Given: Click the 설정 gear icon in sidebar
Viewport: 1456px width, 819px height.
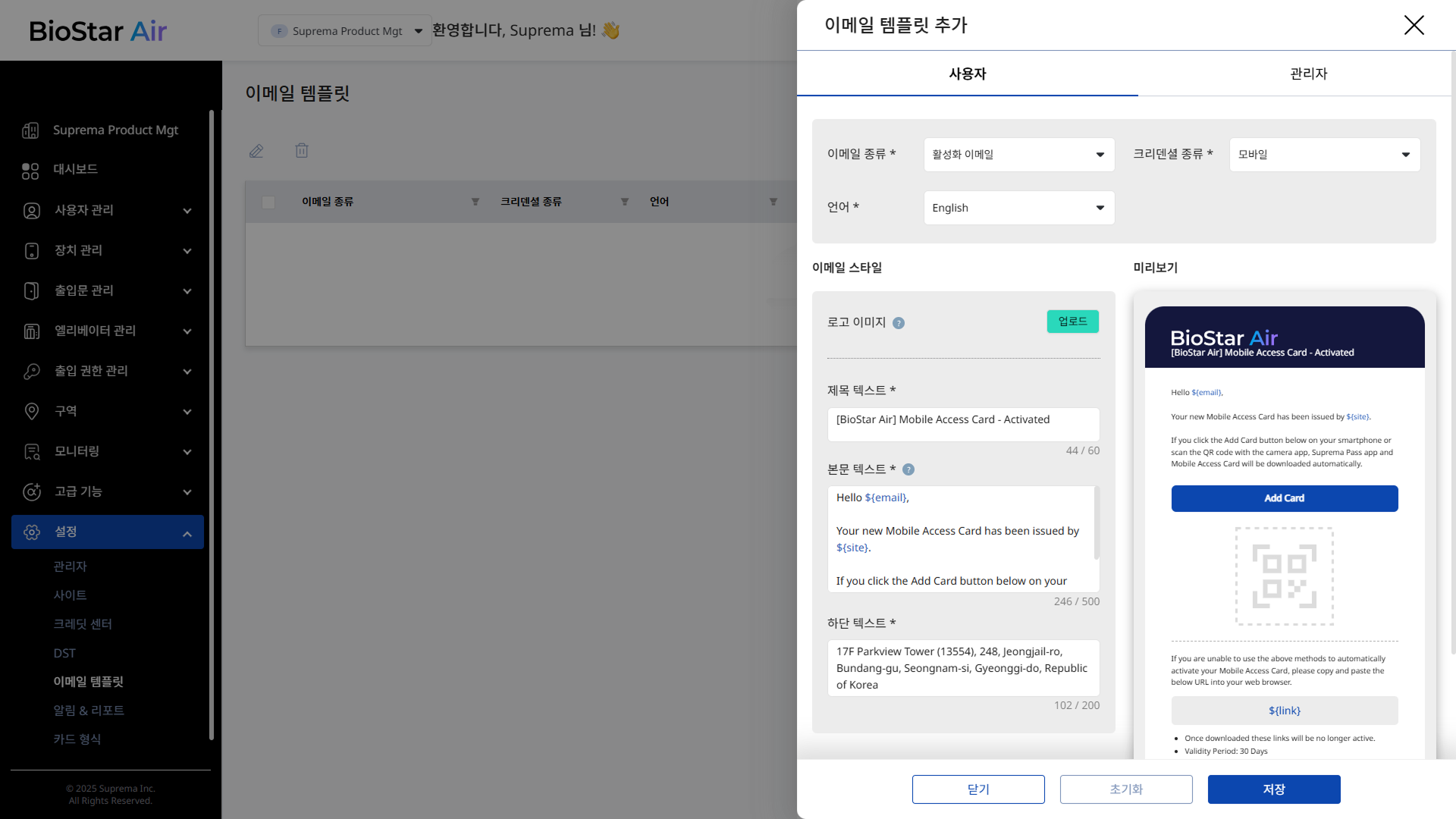Looking at the screenshot, I should 32,532.
